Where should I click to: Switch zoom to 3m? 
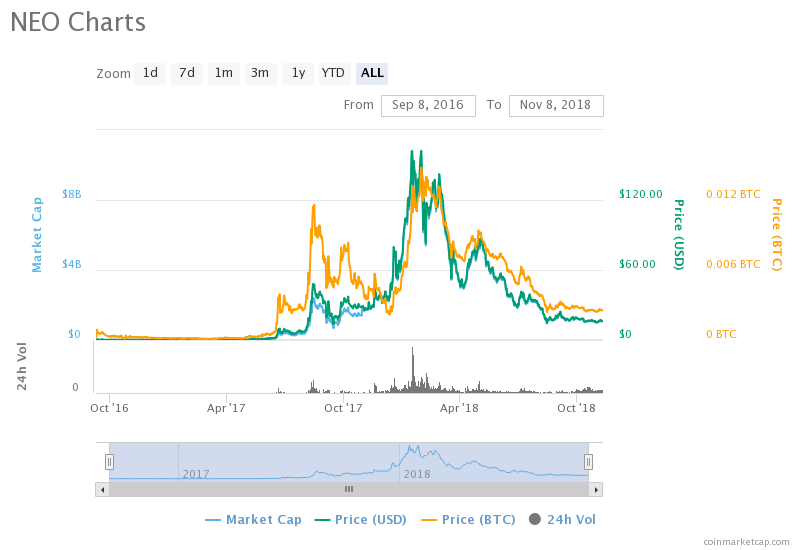[x=260, y=73]
